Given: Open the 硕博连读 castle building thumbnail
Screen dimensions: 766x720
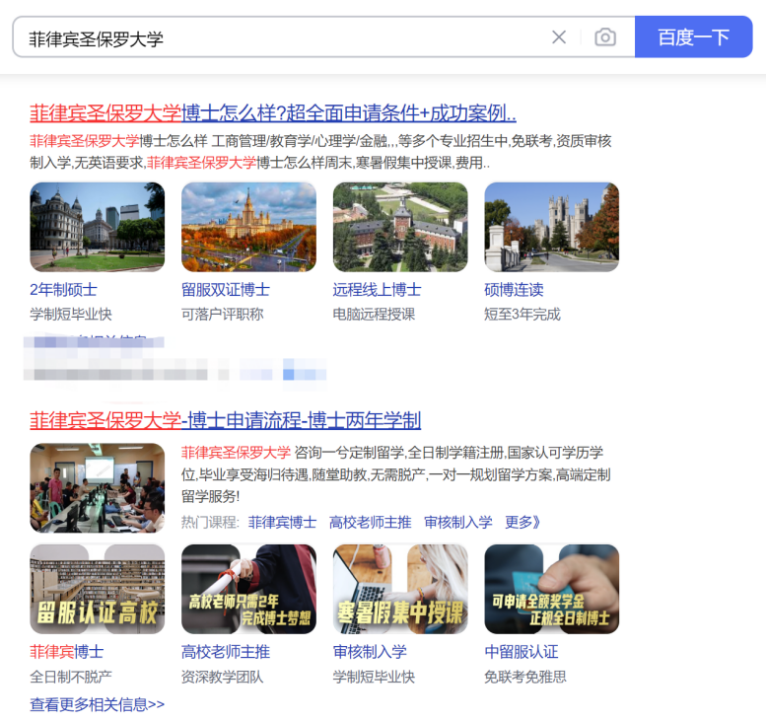Looking at the screenshot, I should 552,227.
